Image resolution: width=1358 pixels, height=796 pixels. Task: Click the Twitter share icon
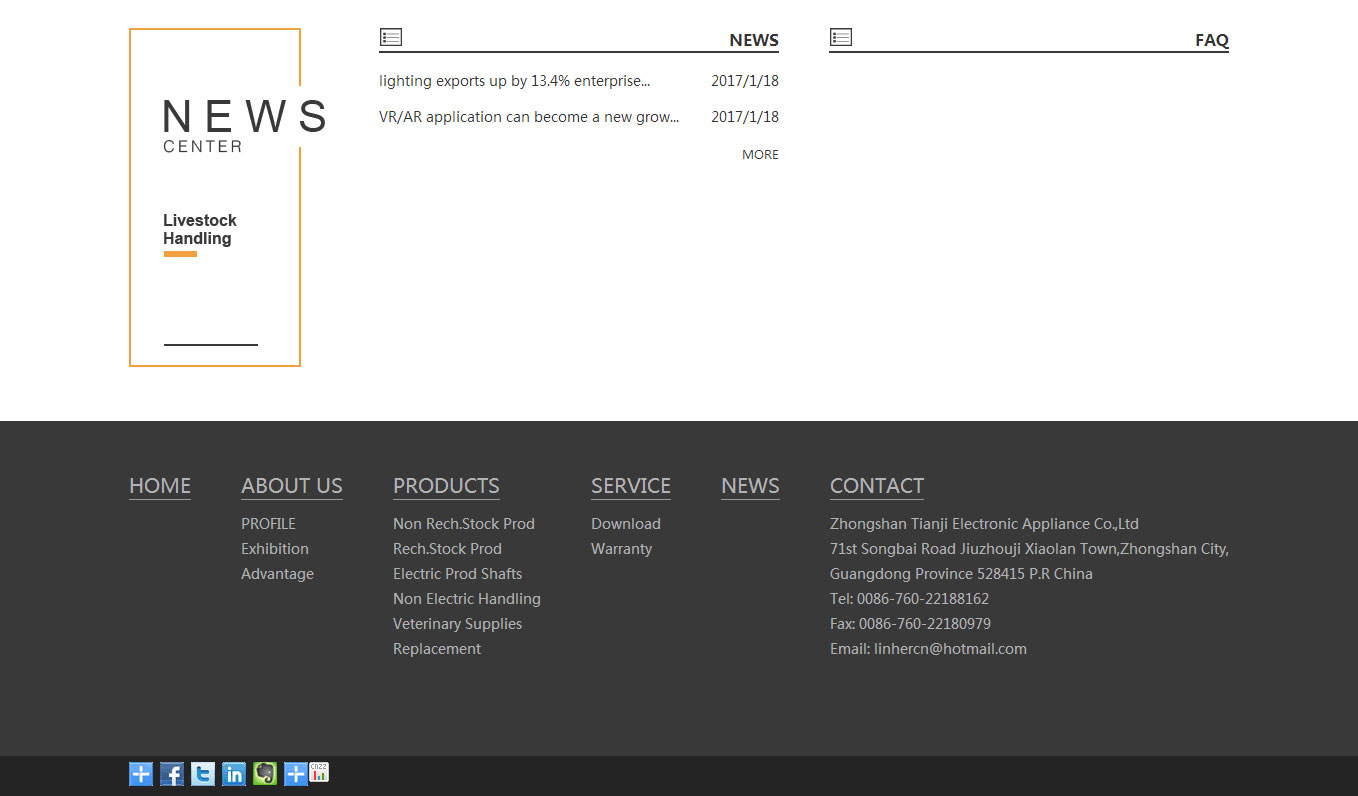[203, 774]
